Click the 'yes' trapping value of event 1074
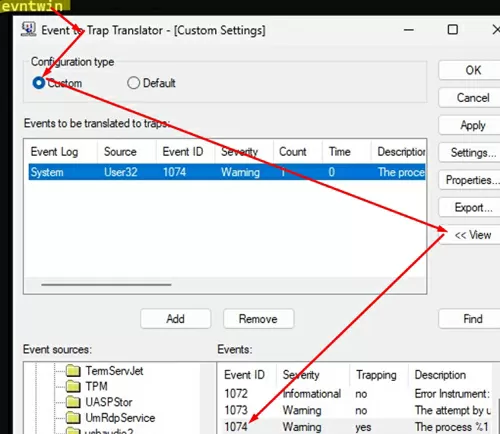The height and width of the screenshot is (434, 500). [363, 427]
